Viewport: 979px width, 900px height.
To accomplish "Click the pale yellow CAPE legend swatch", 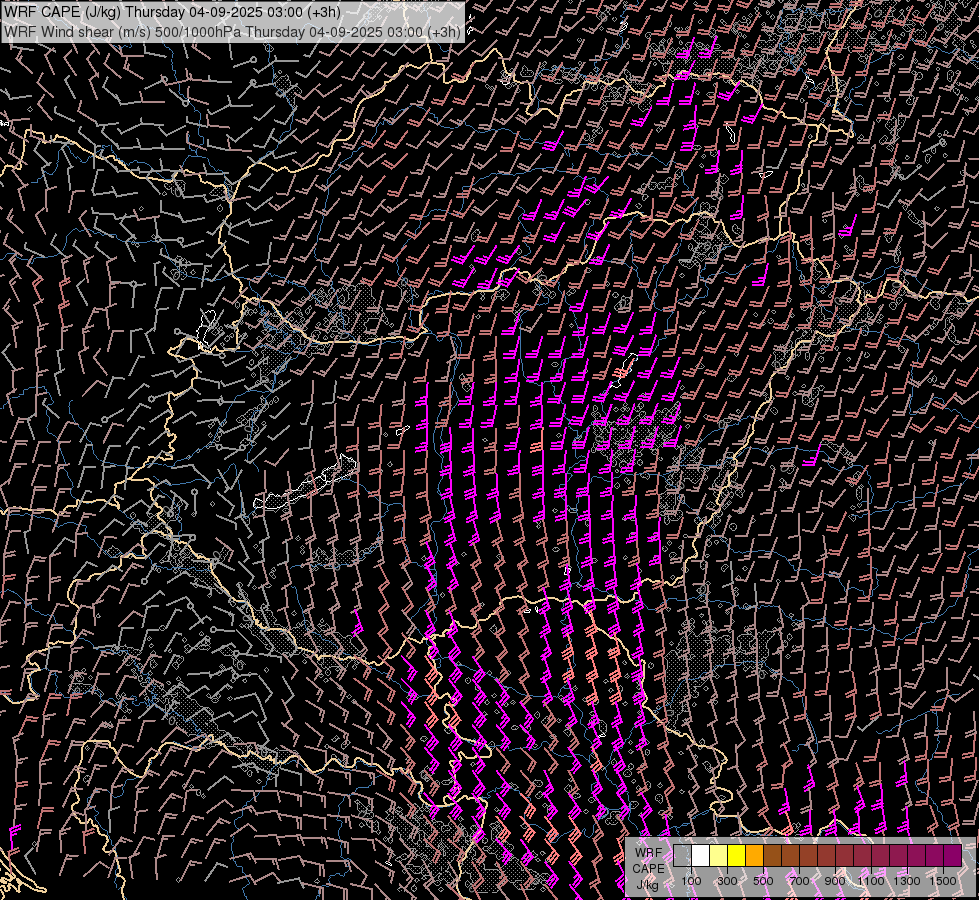I will tap(719, 856).
